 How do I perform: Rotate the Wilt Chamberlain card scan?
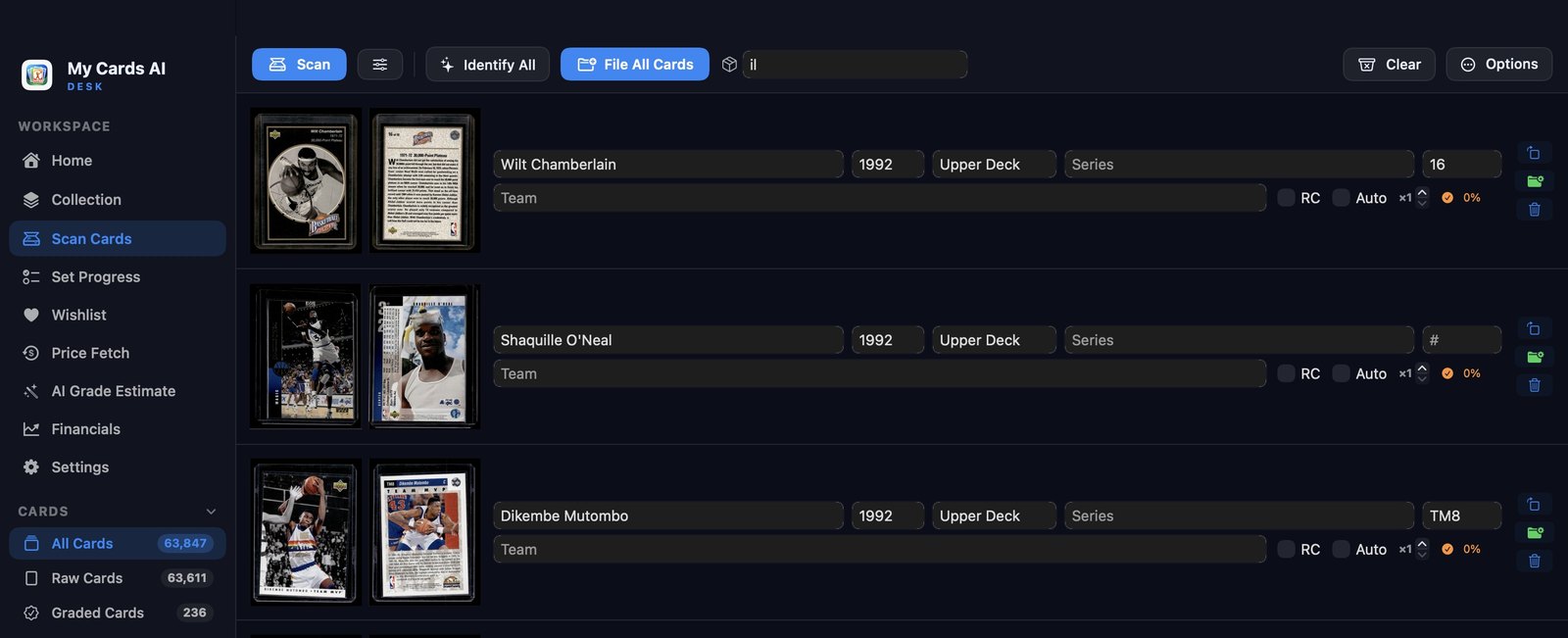tap(1534, 153)
